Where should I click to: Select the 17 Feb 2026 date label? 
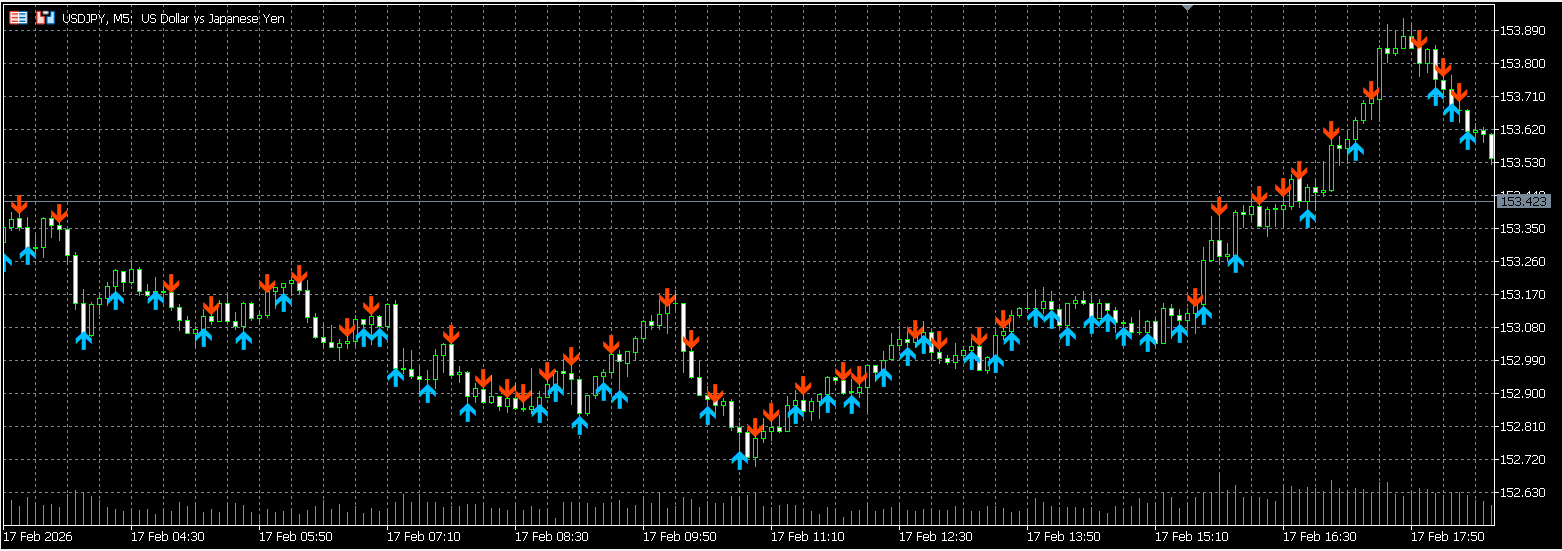coord(38,537)
